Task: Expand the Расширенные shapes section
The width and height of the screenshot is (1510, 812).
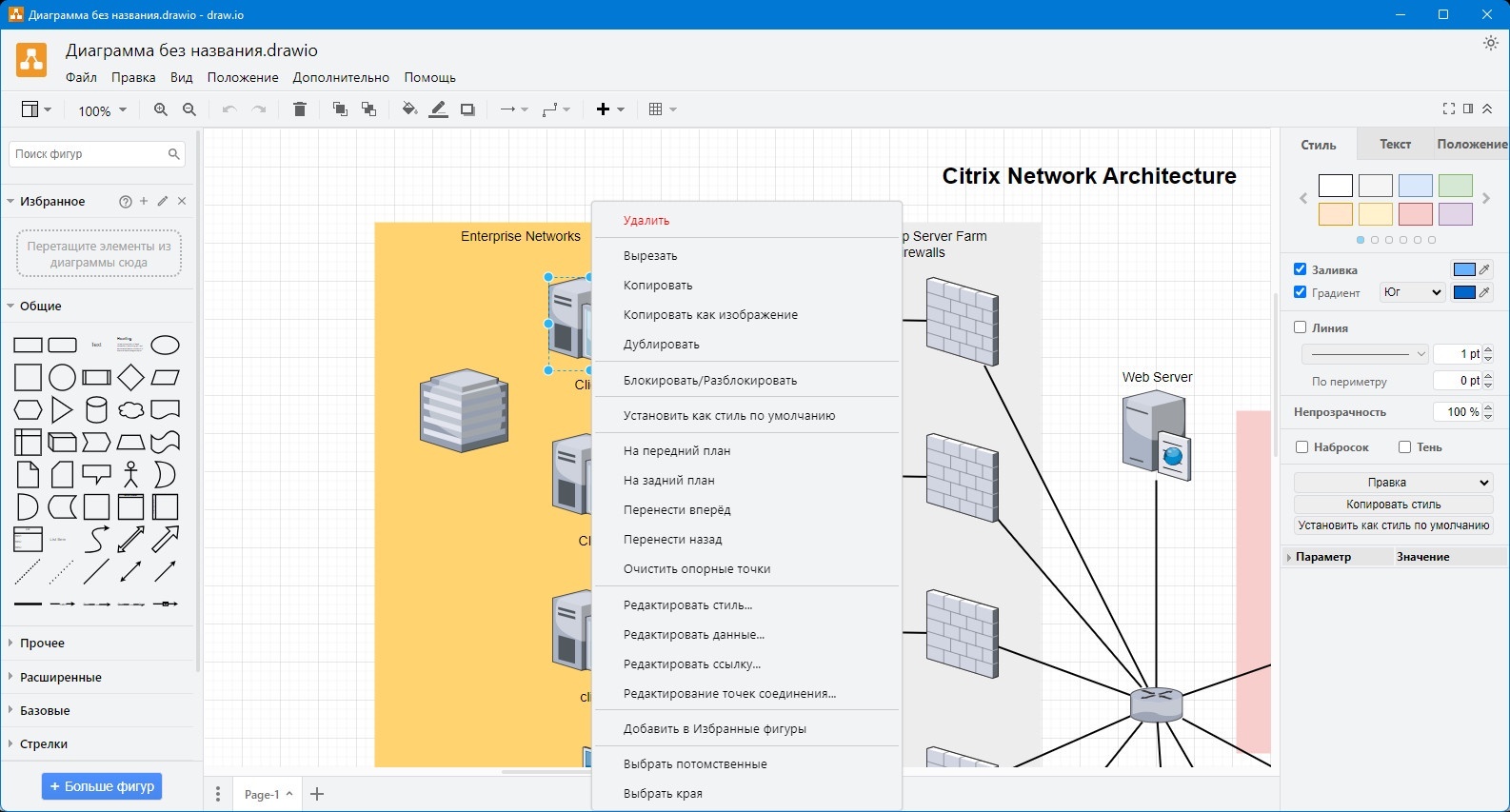Action: click(61, 677)
